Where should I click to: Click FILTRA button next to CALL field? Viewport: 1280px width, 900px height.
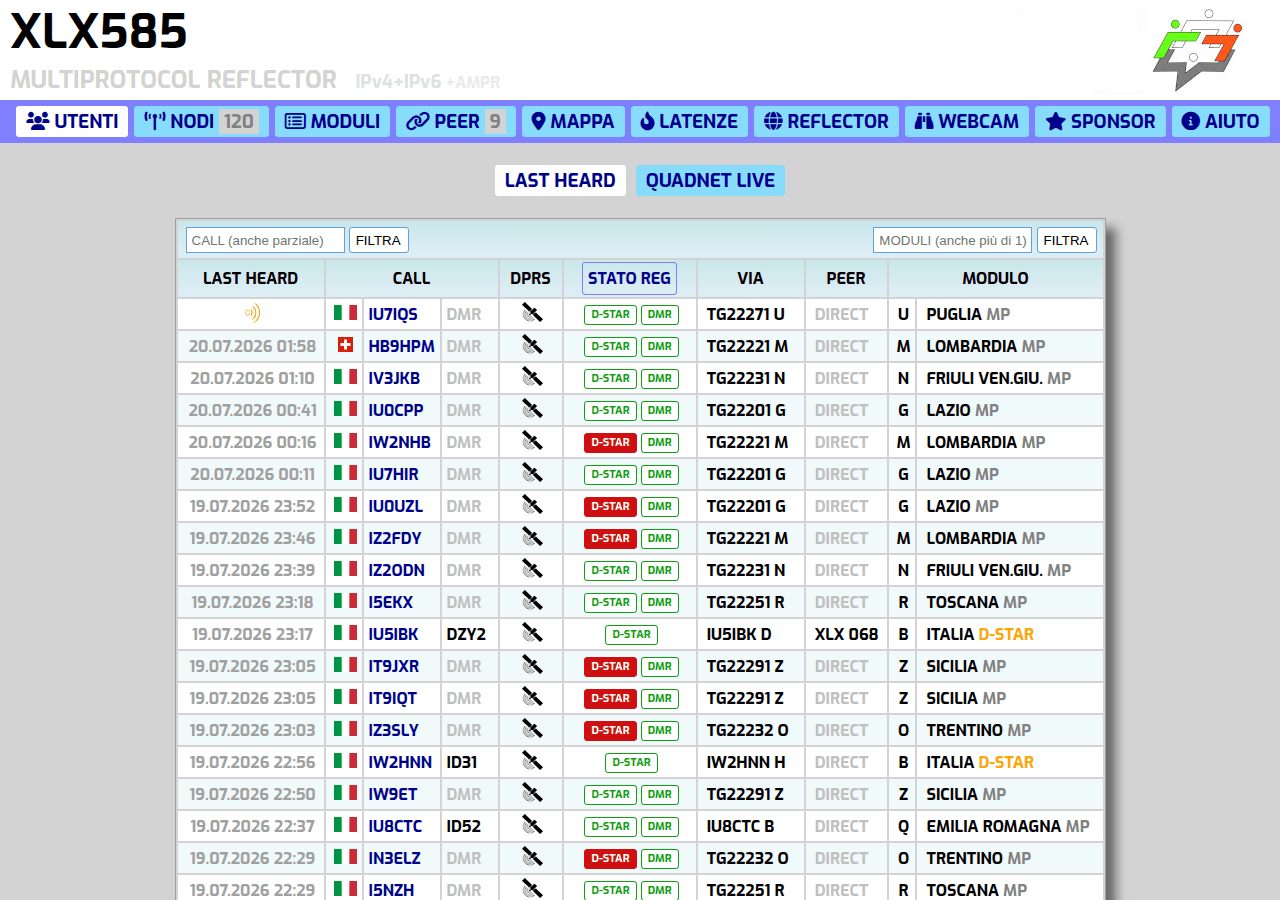click(x=379, y=240)
